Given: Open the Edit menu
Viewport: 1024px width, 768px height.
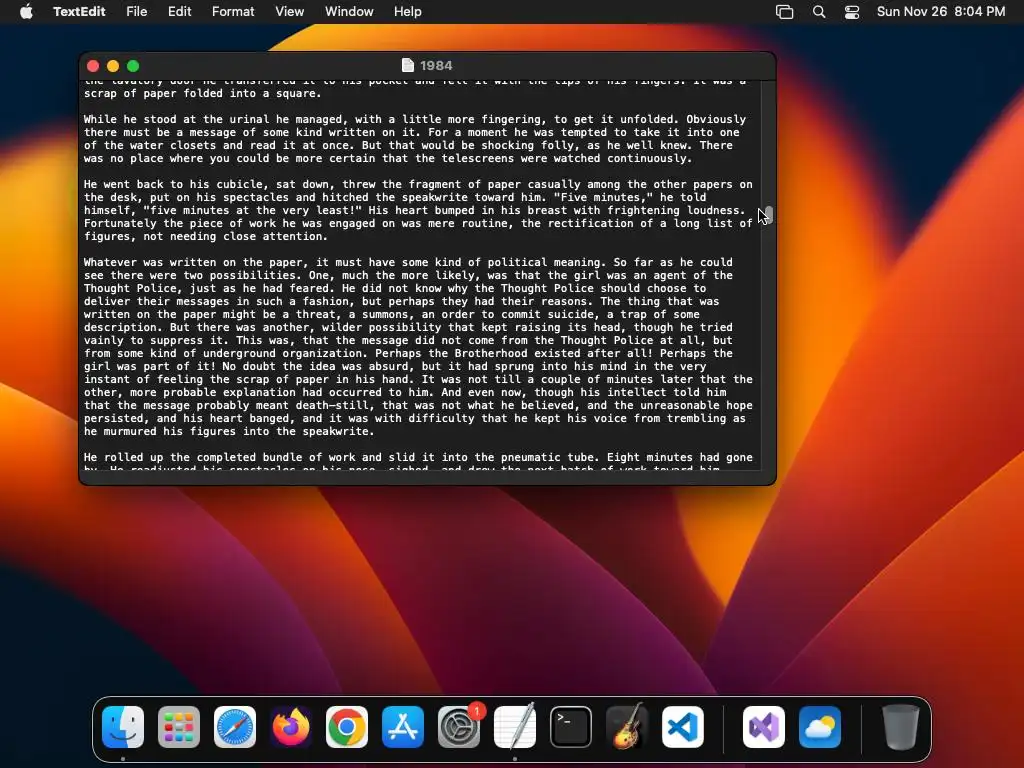Looking at the screenshot, I should coord(180,11).
